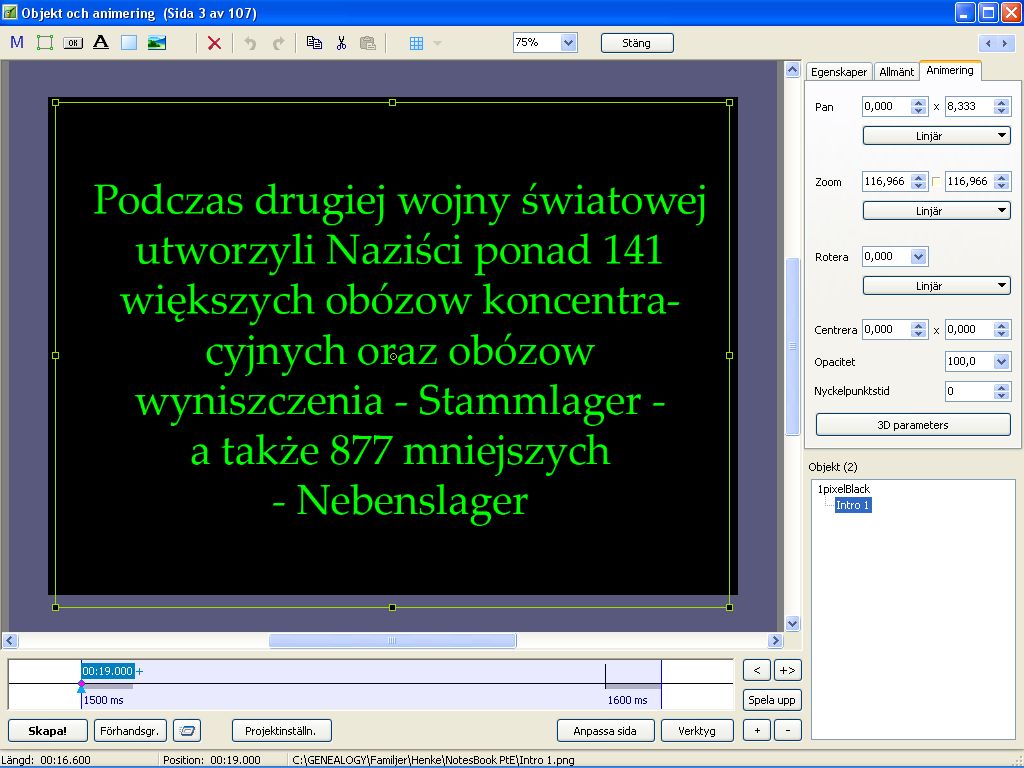Adjust the Centrera X spinner
Image resolution: width=1024 pixels, height=768 pixels.
(919, 330)
